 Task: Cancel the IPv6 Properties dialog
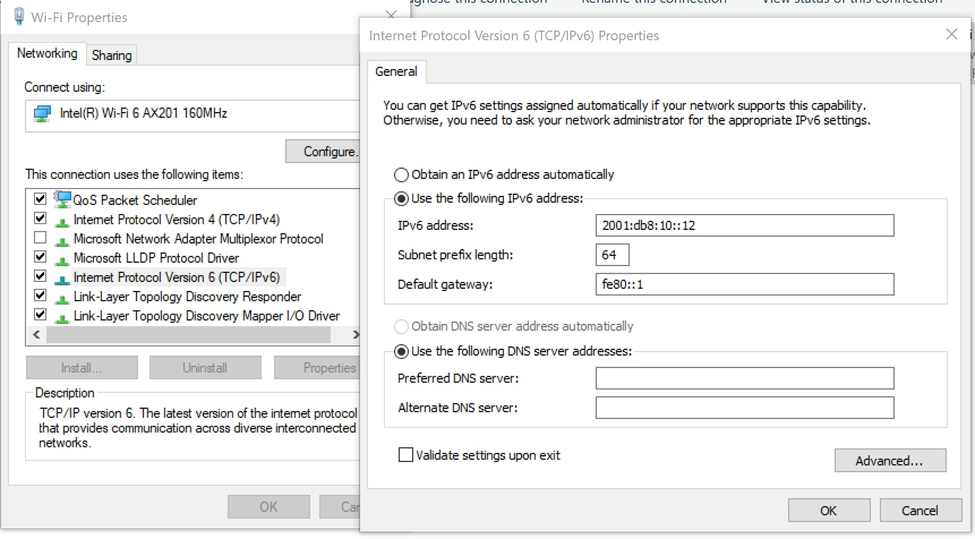(x=920, y=510)
